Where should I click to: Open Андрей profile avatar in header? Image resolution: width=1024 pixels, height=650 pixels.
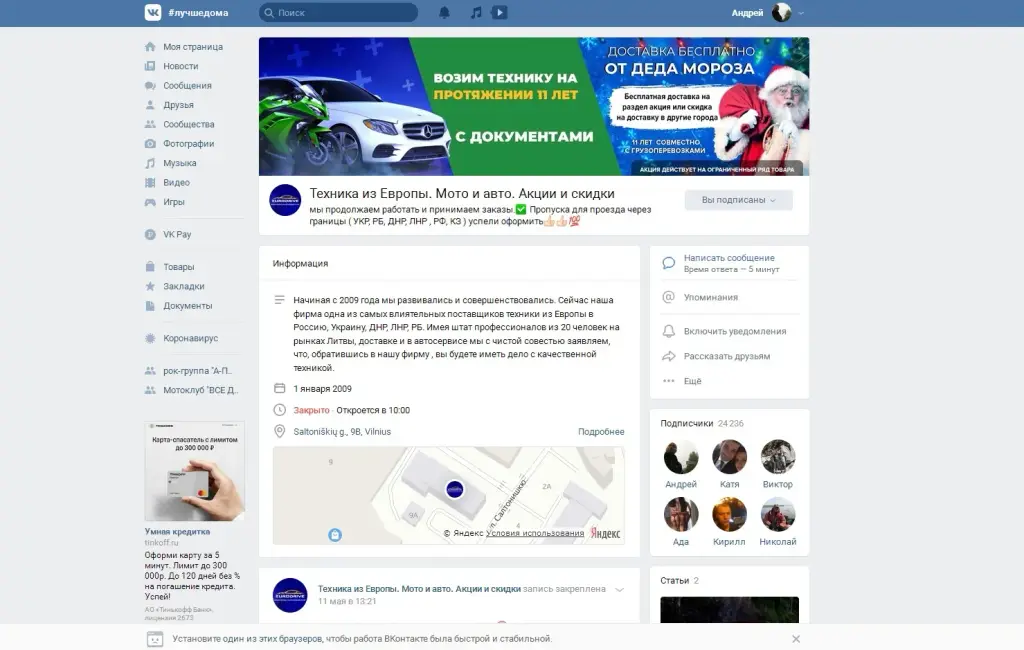(781, 12)
